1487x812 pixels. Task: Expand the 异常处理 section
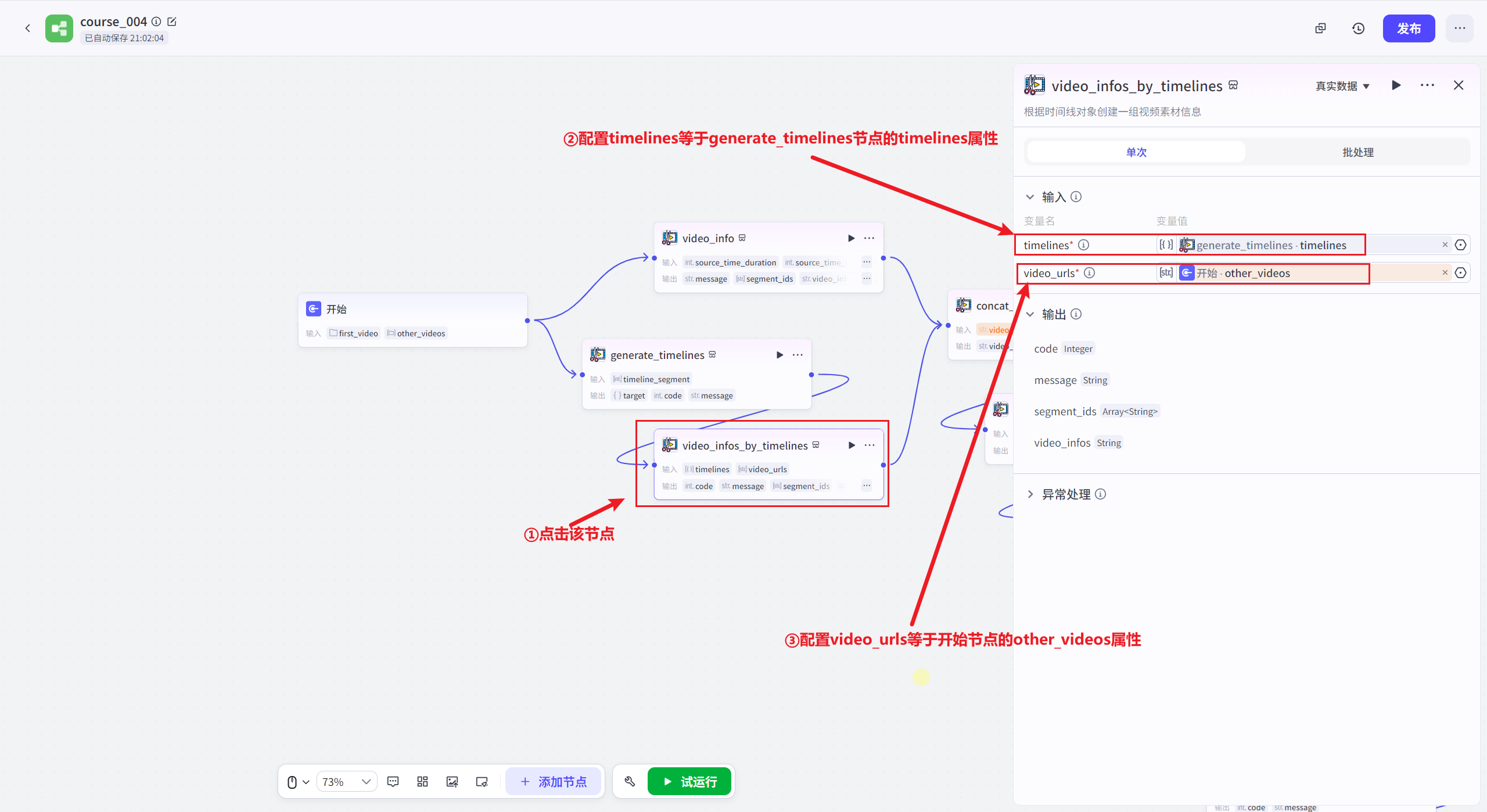click(1030, 494)
